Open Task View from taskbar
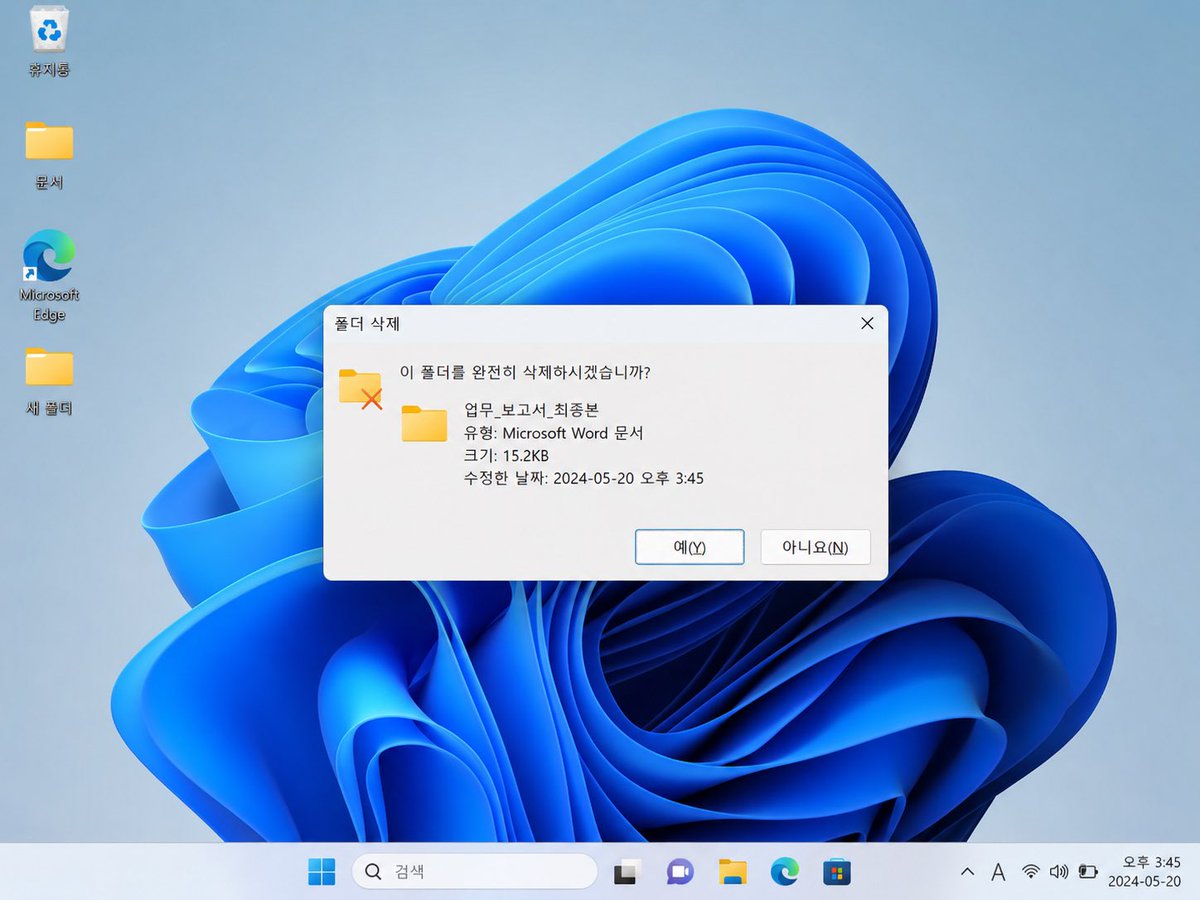 (627, 872)
